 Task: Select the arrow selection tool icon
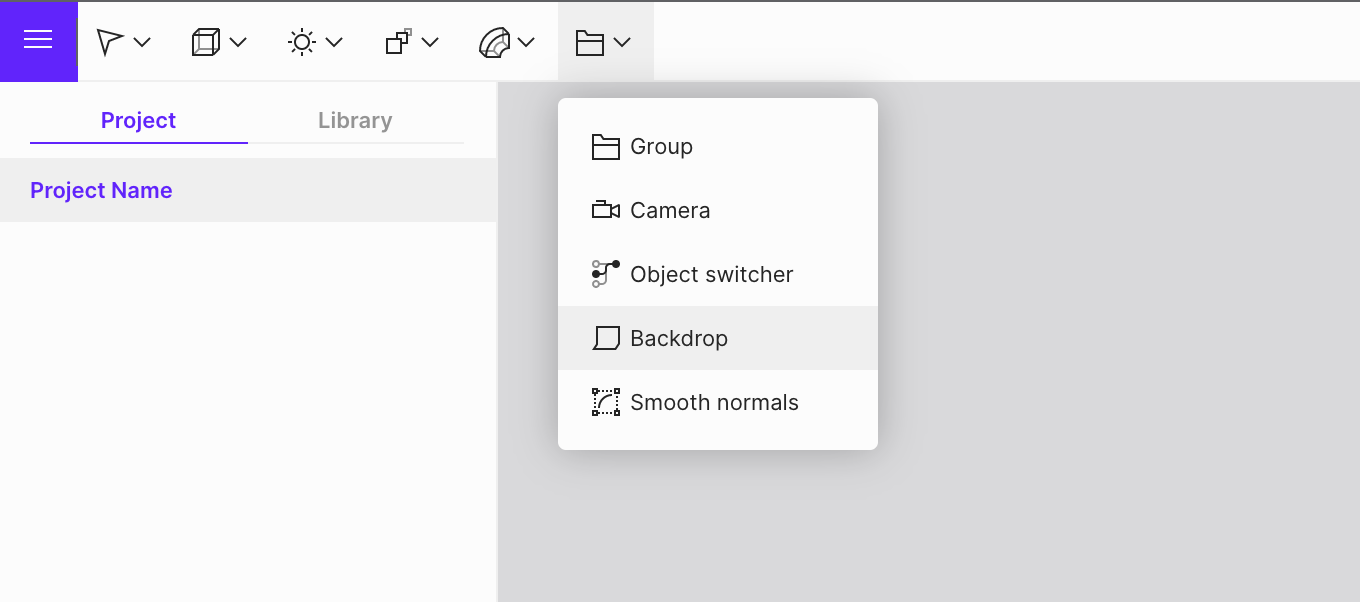point(109,42)
